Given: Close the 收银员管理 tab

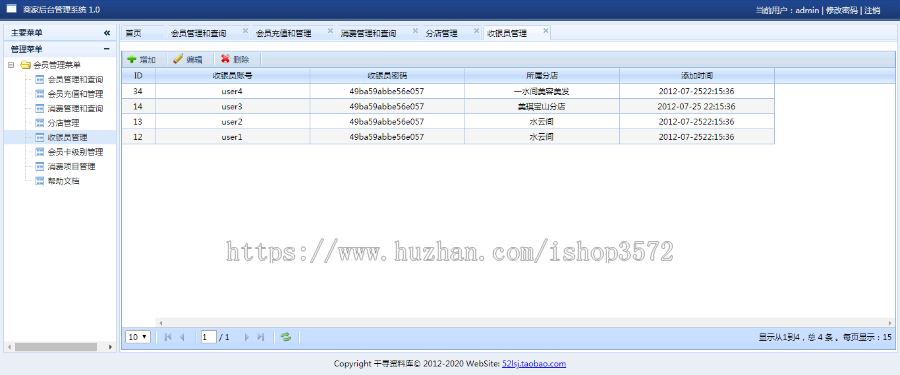Looking at the screenshot, I should point(545,31).
